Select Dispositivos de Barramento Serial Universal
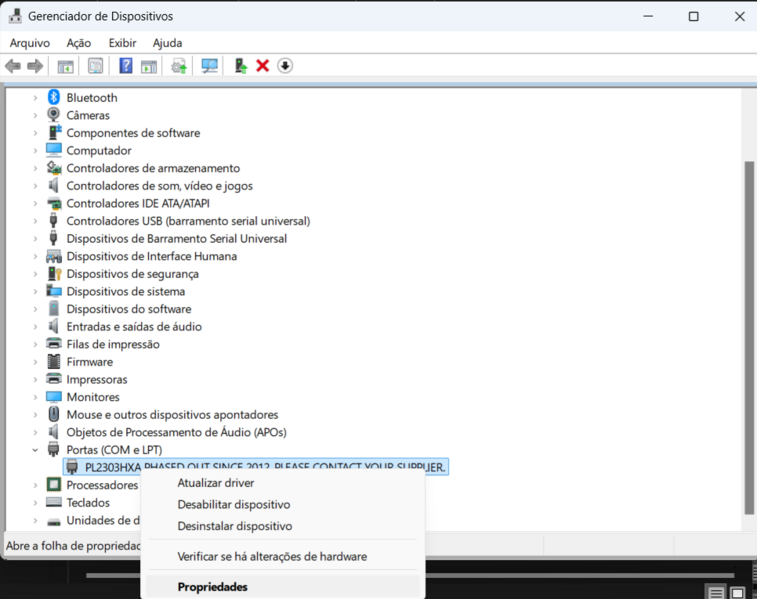 pos(176,238)
